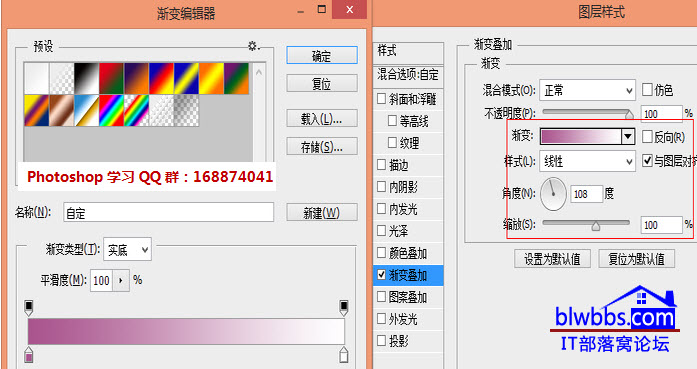Screen dimensions: 697x369
Task: Create new gradient with 新建(W)
Action: coord(322,213)
